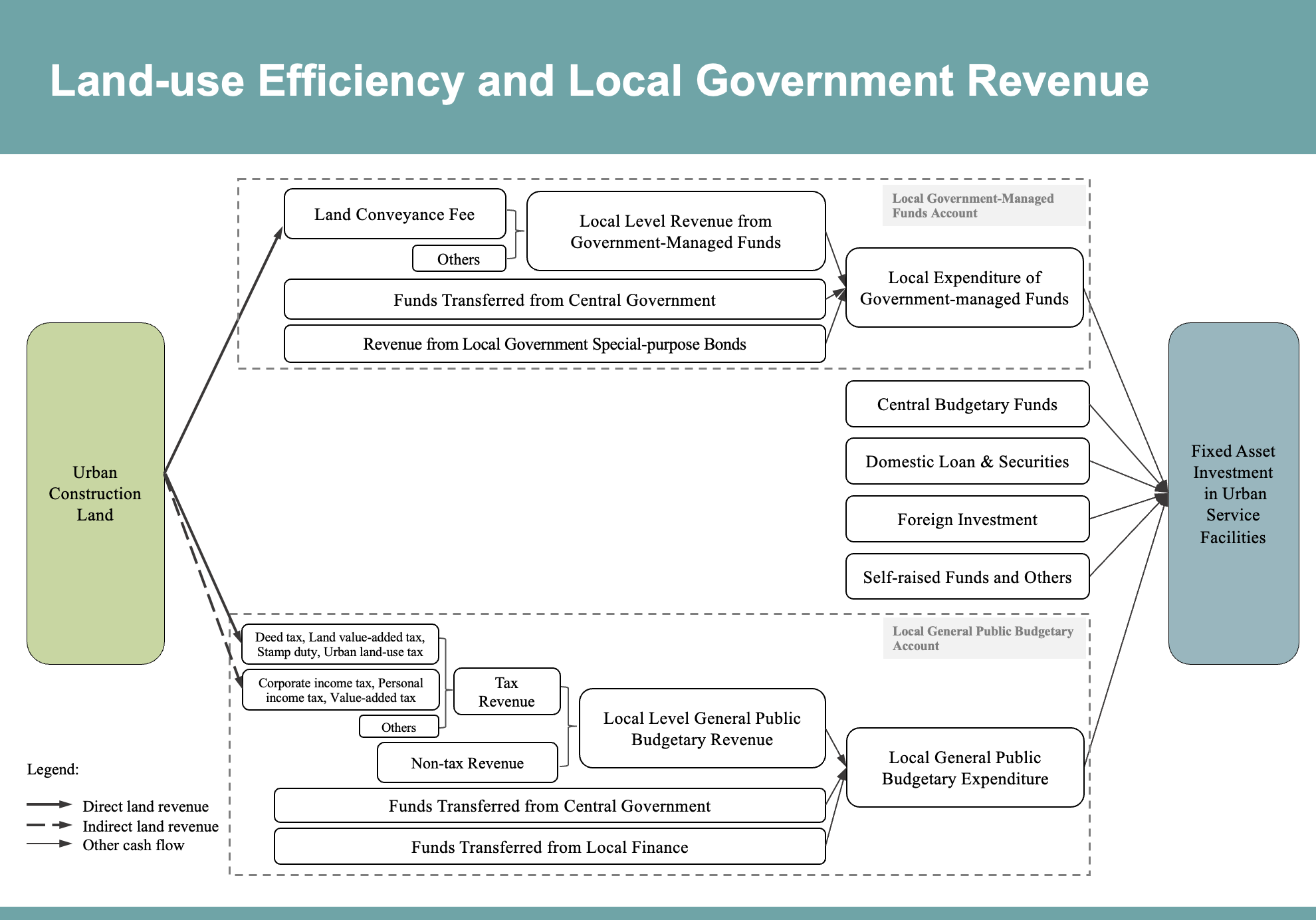1316x920 pixels.
Task: Select Revenue from Local Government Special-purpose Bonds box
Action: tap(555, 344)
